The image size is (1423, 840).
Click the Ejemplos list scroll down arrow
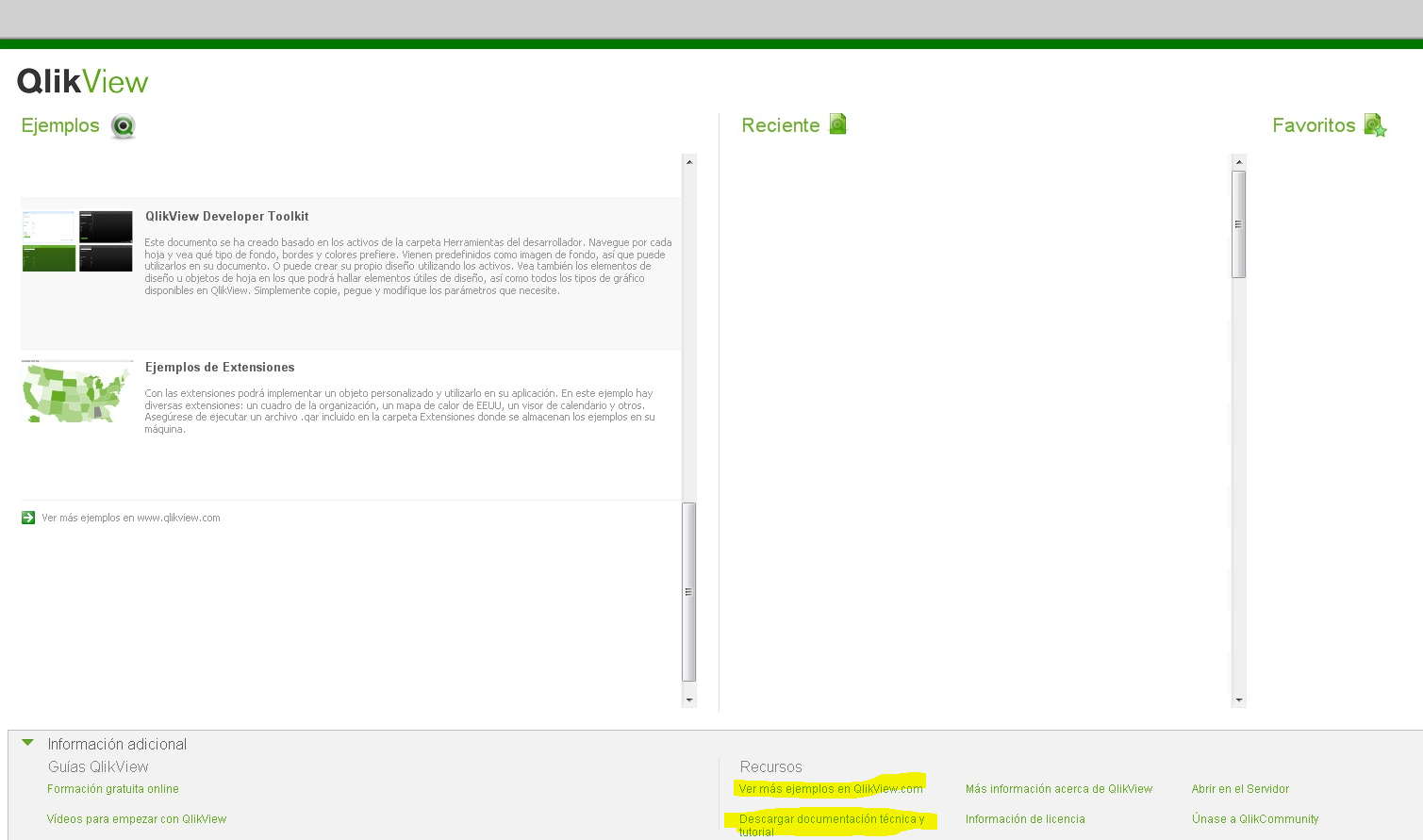coord(689,700)
